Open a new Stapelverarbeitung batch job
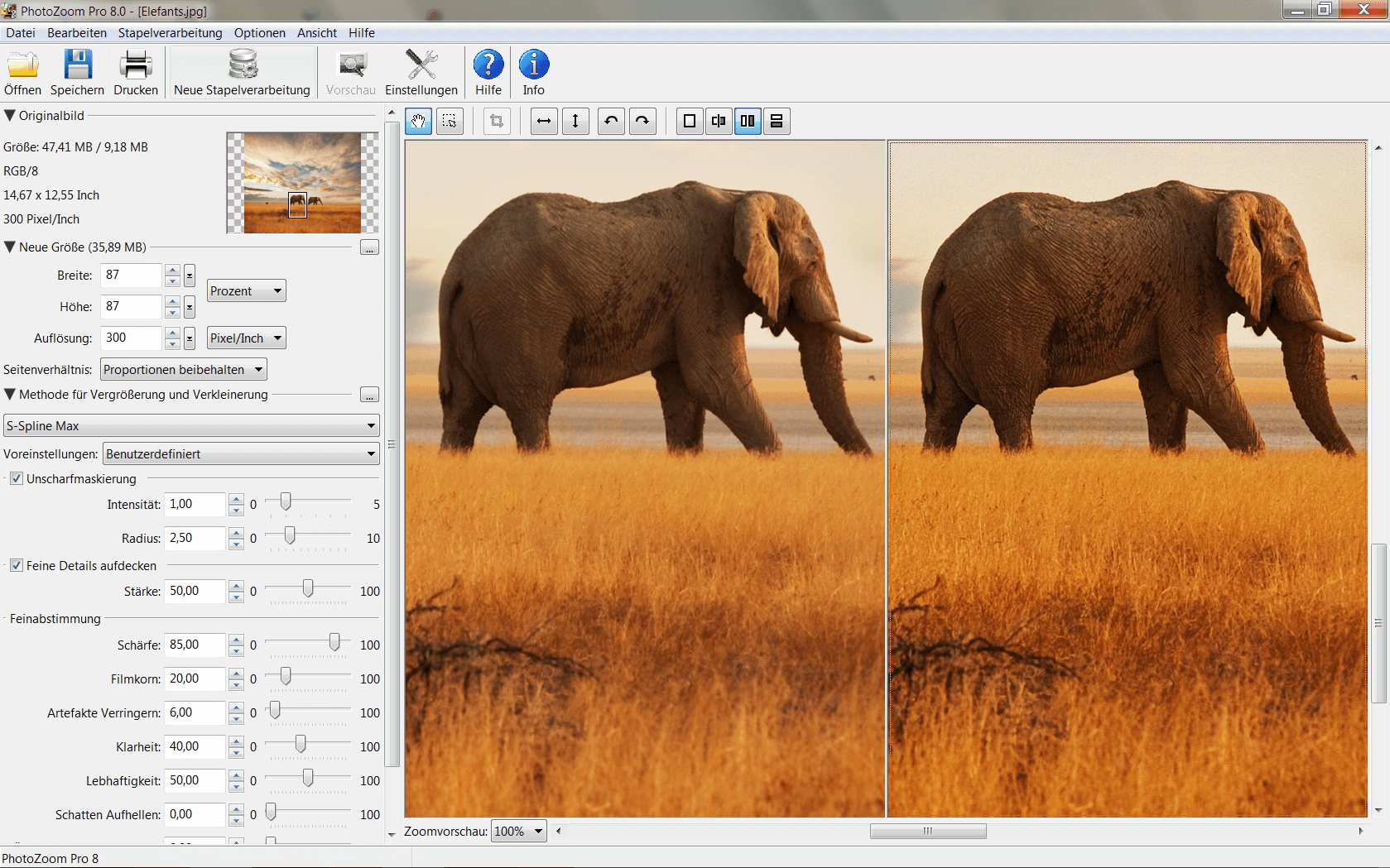 click(x=241, y=71)
